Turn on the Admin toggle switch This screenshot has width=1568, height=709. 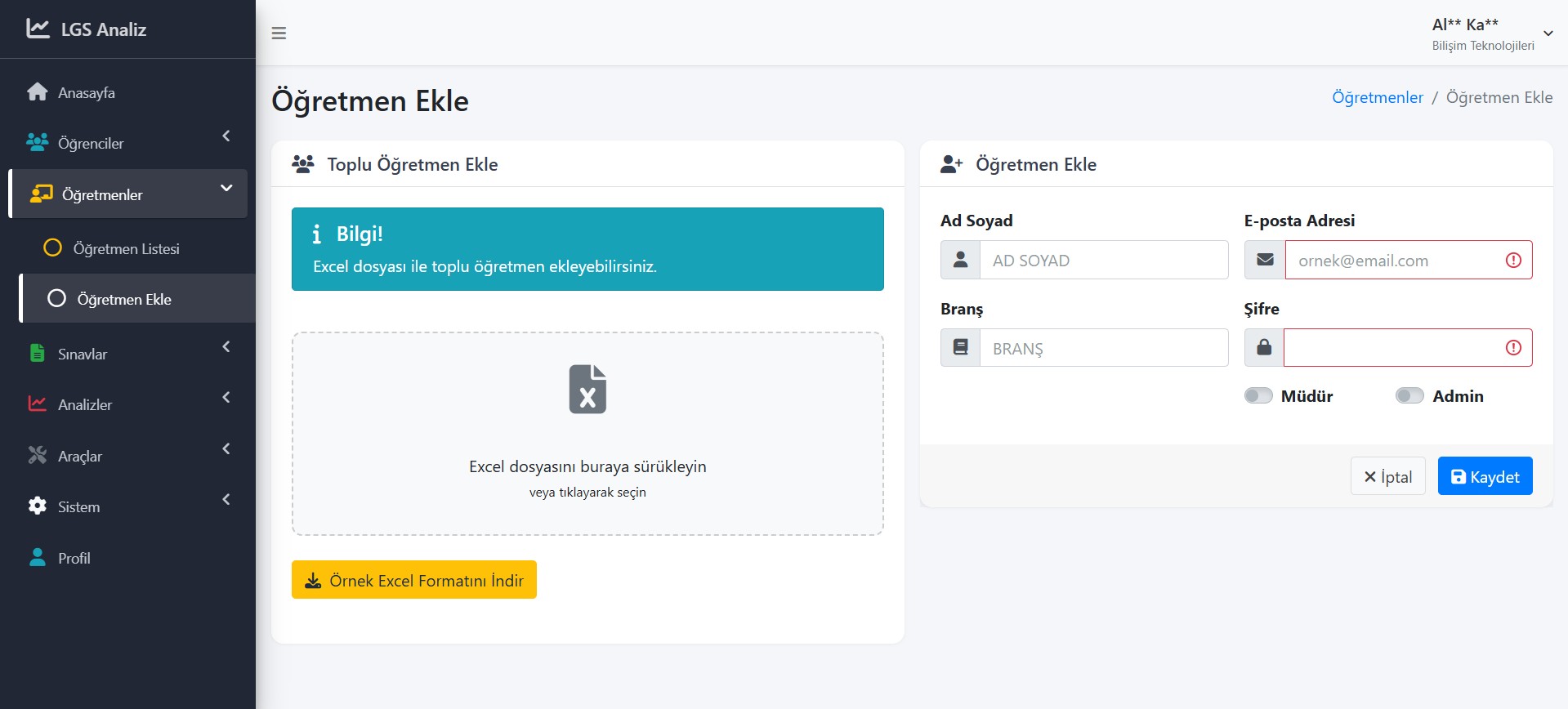1409,396
